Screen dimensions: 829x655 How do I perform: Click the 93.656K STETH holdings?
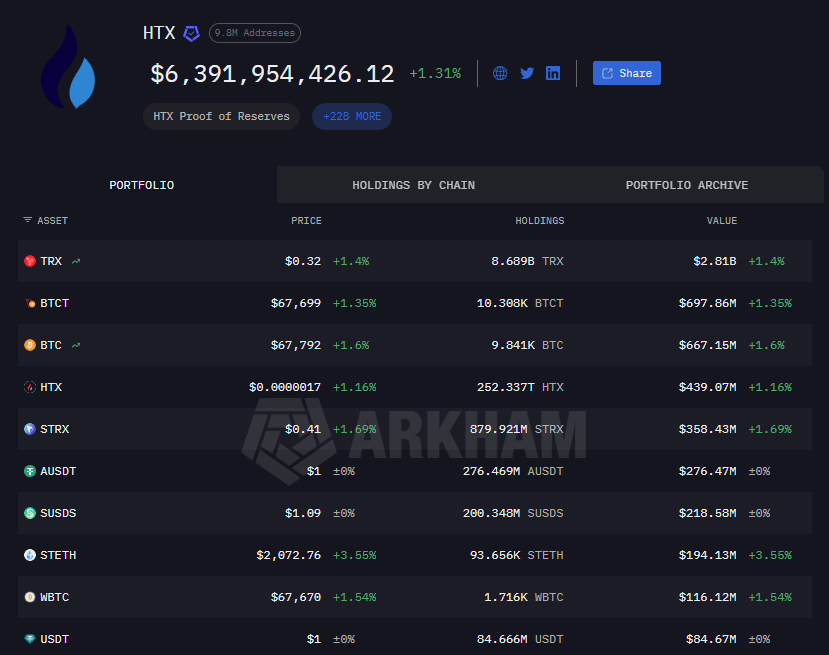tap(517, 555)
